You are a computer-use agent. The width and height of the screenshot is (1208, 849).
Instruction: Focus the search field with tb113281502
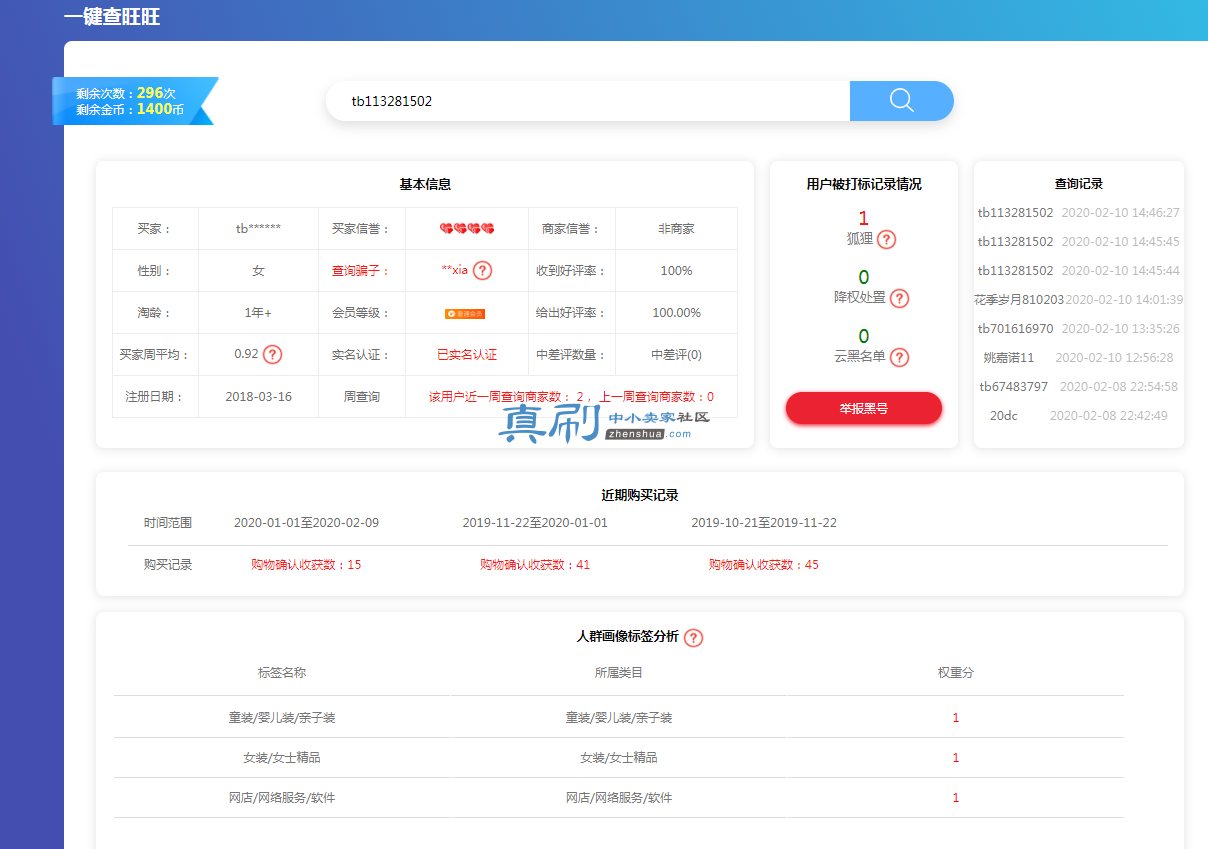[588, 101]
